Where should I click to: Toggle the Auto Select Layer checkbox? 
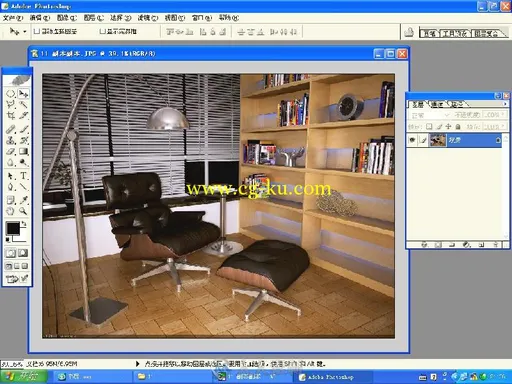click(37, 31)
